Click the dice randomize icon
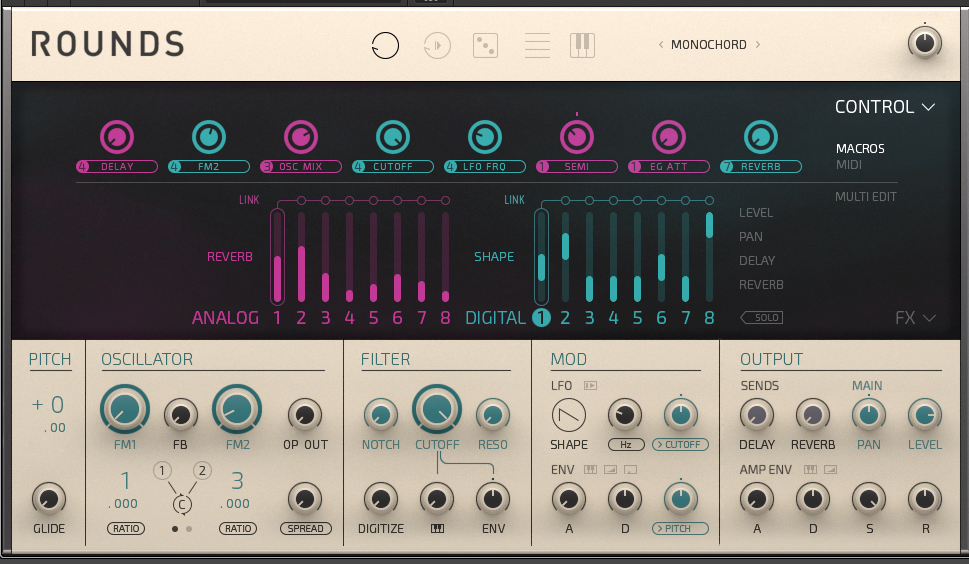This screenshot has height=564, width=969. (x=485, y=45)
